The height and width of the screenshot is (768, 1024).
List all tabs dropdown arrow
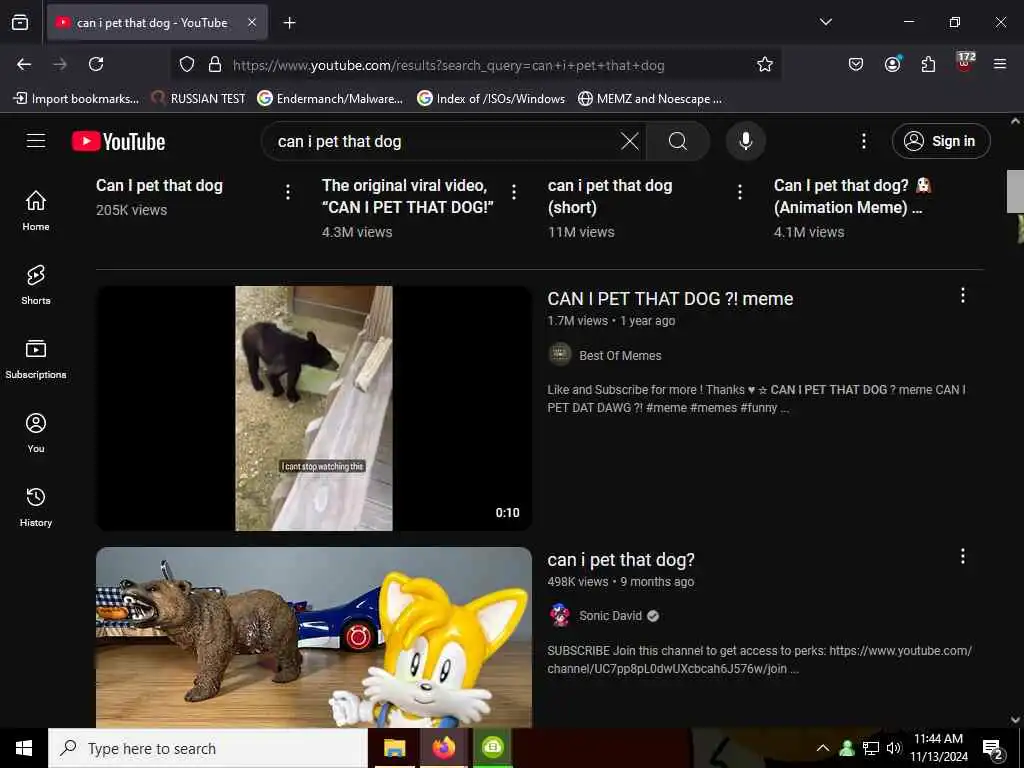coord(825,22)
